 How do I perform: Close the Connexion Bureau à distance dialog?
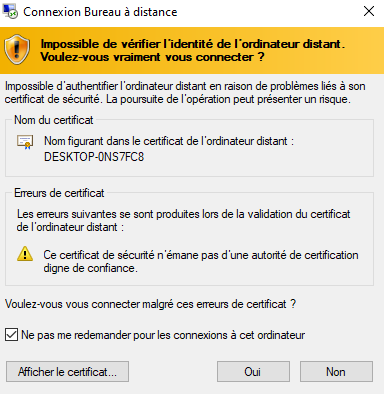click(x=369, y=11)
